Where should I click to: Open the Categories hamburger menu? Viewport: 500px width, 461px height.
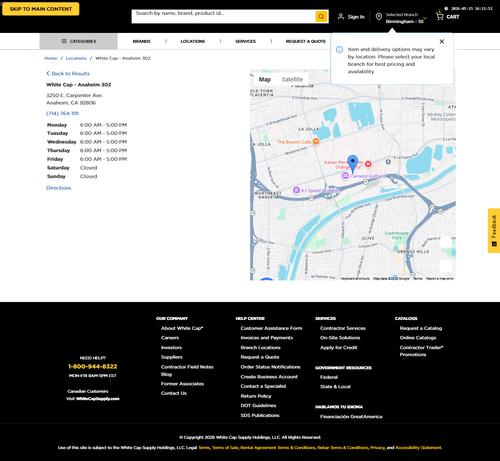(79, 41)
